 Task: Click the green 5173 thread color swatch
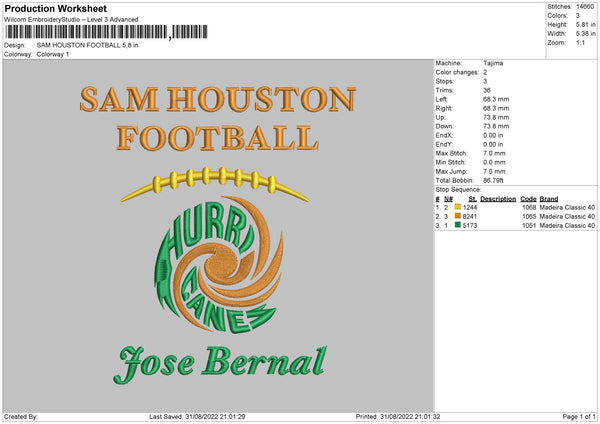[458, 225]
